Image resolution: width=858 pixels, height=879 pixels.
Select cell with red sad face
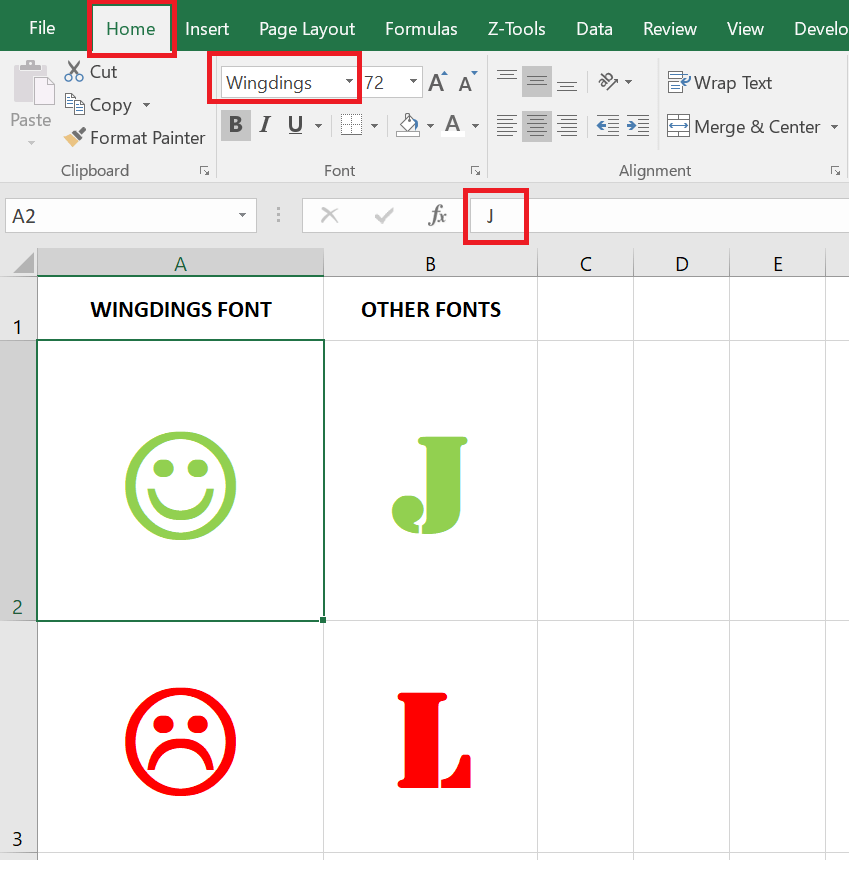coord(180,737)
